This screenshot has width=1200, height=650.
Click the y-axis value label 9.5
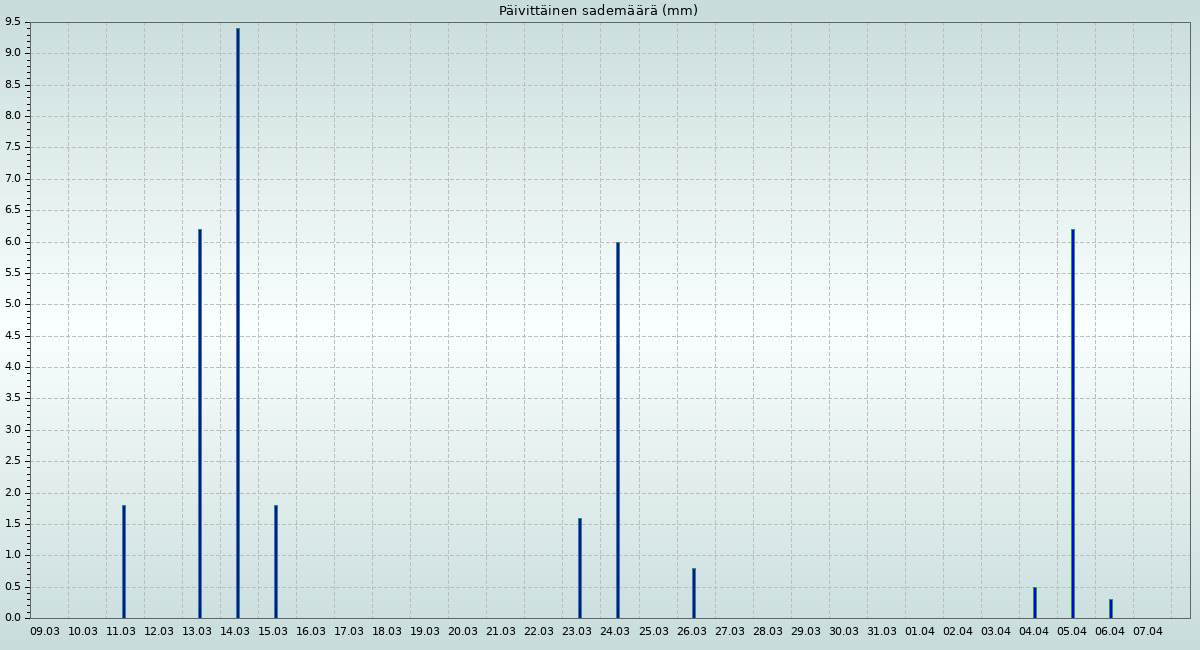[x=12, y=22]
